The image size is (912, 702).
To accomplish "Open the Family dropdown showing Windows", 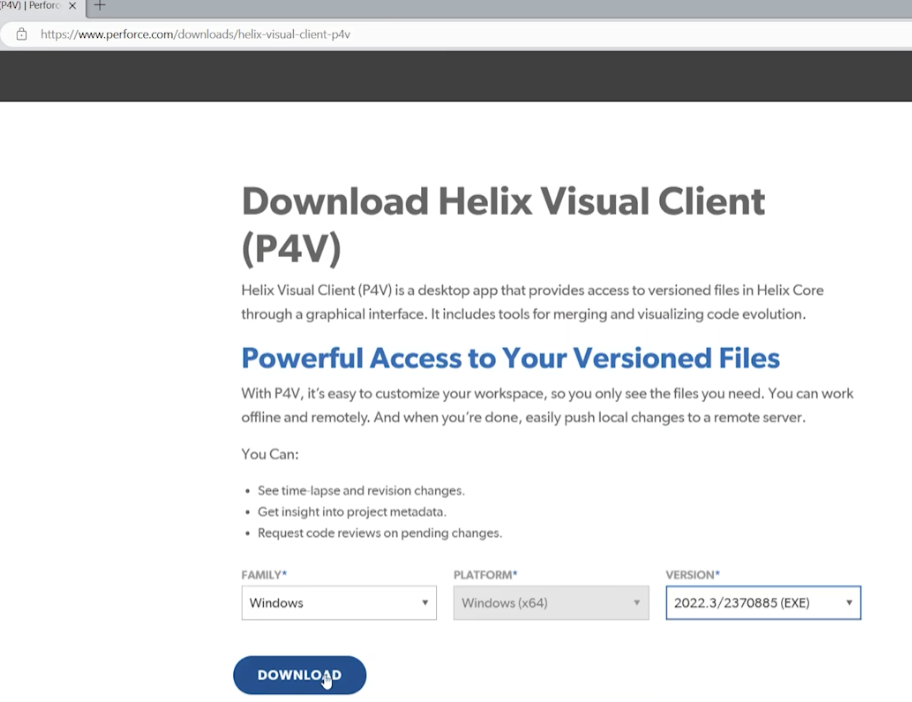I will pyautogui.click(x=339, y=603).
